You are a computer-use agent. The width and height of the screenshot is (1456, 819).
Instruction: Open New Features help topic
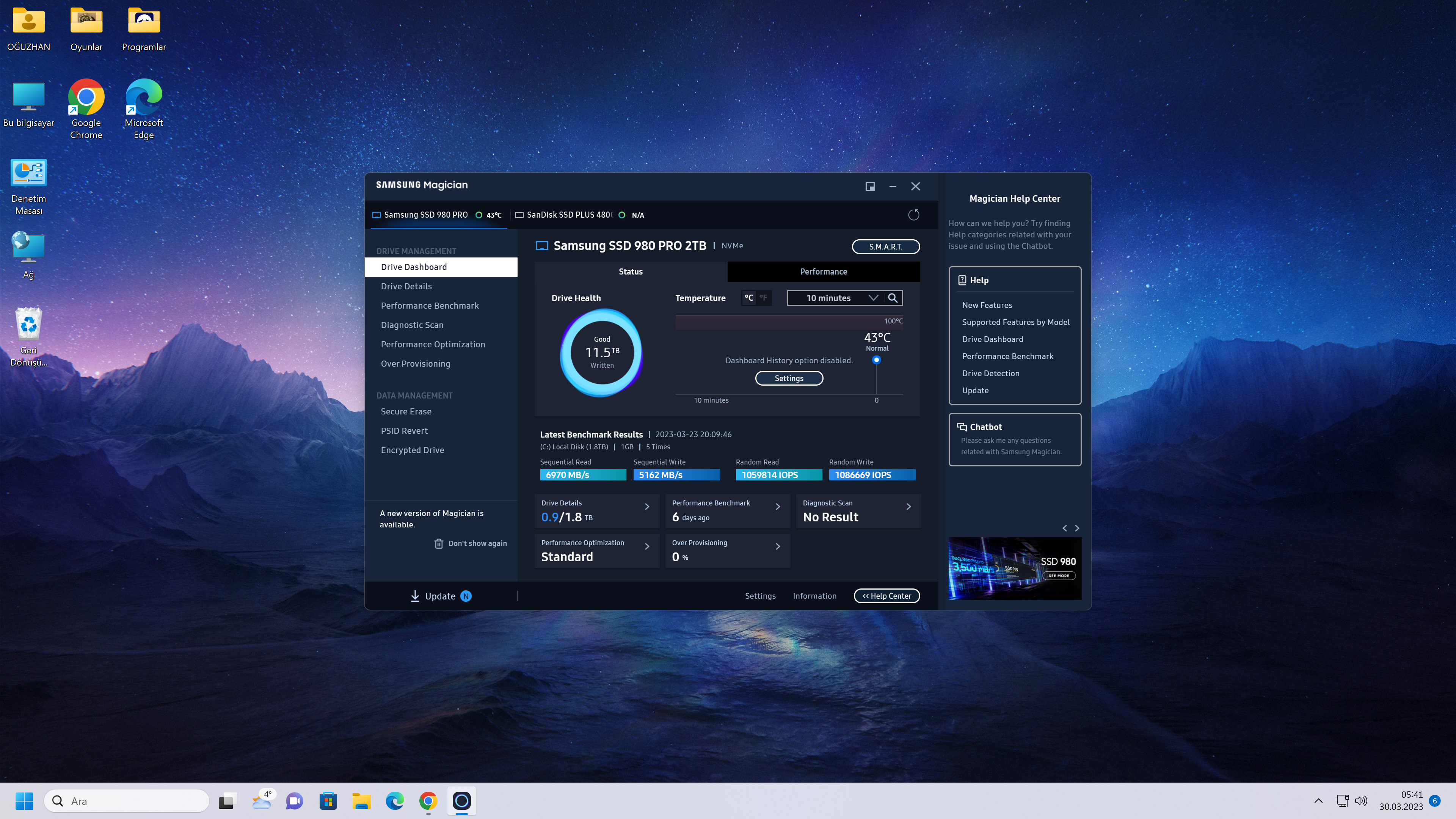tap(987, 305)
